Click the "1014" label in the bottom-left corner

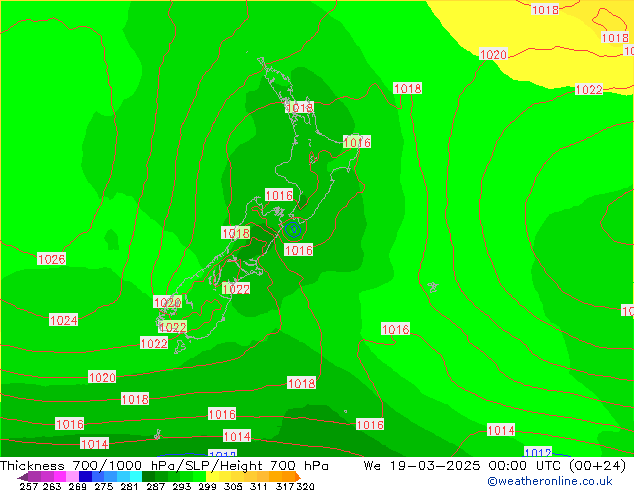coord(95,444)
